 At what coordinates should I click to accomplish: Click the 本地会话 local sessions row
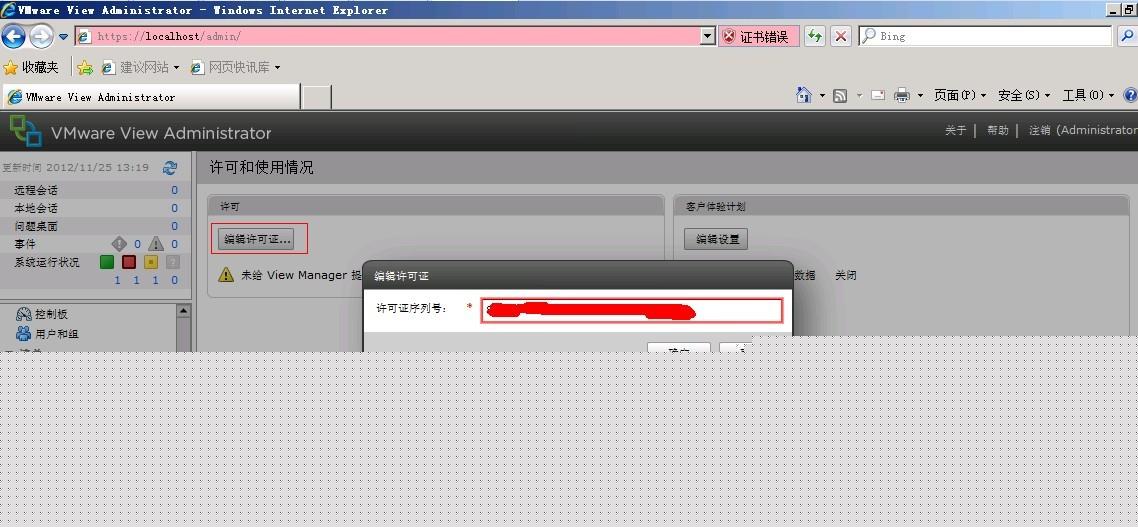[96, 208]
